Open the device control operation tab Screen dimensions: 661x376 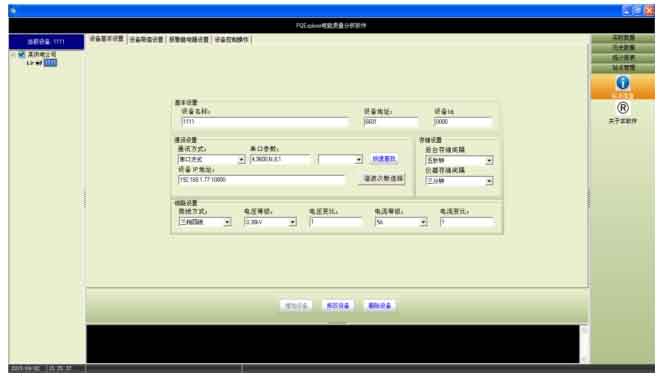(232, 40)
